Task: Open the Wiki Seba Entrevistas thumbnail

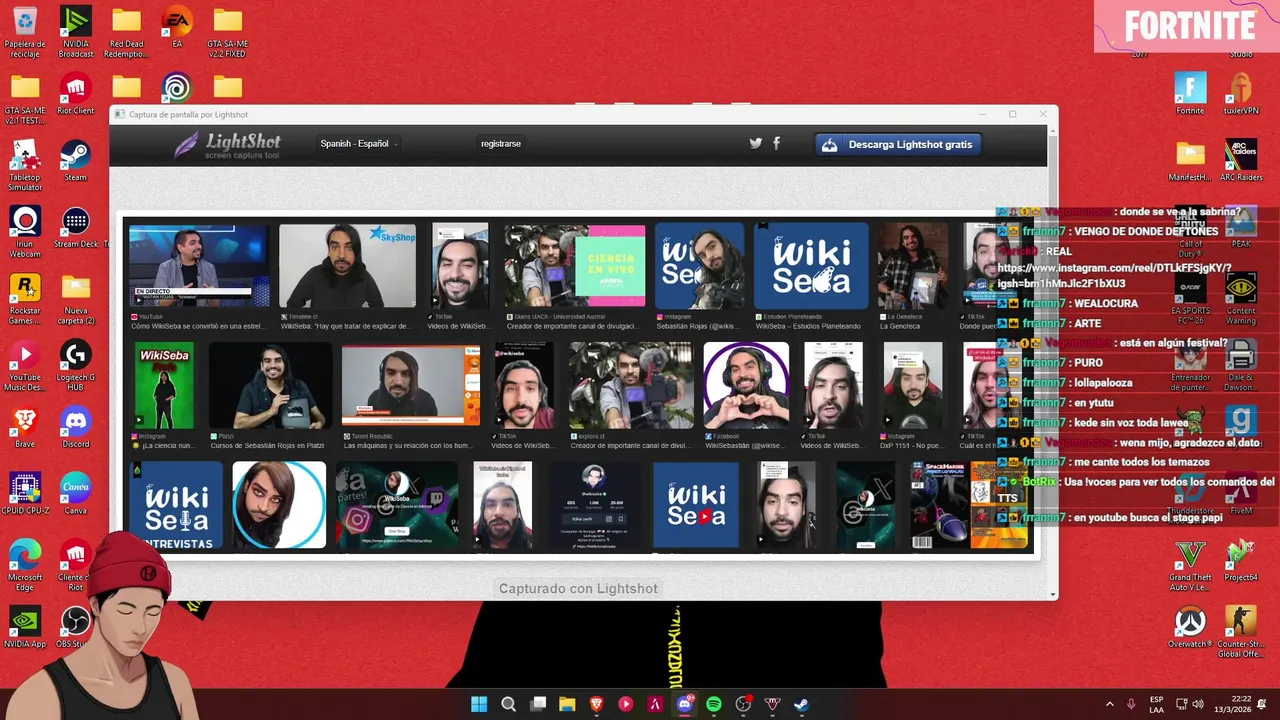Action: (x=176, y=505)
